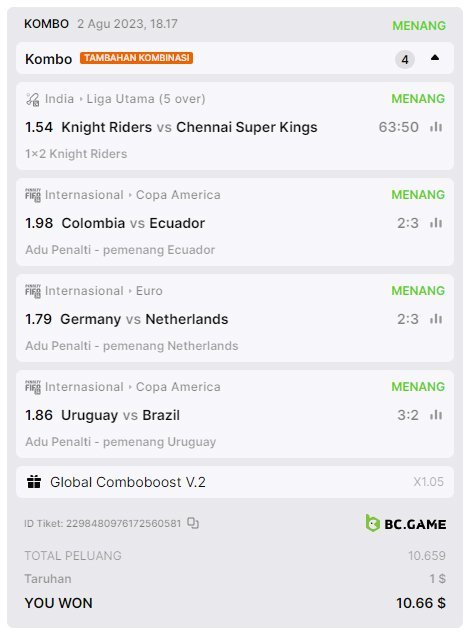This screenshot has width=466, height=635.
Task: Click the selections count badge showing 4
Action: (x=405, y=60)
